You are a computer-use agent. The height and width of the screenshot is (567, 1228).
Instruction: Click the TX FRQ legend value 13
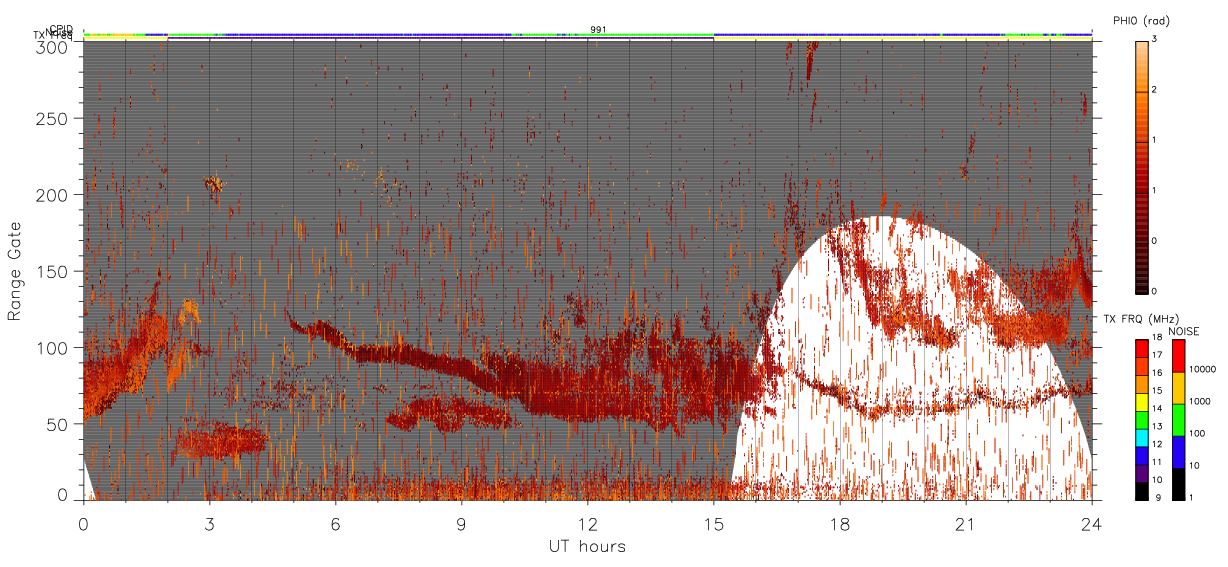[1155, 426]
